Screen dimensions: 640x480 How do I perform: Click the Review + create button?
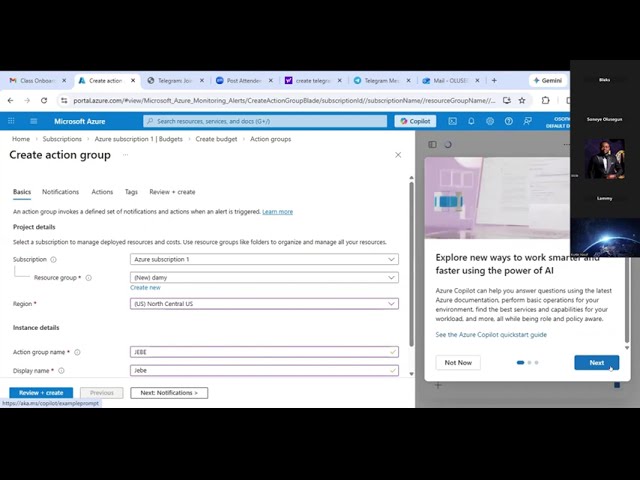tap(41, 393)
